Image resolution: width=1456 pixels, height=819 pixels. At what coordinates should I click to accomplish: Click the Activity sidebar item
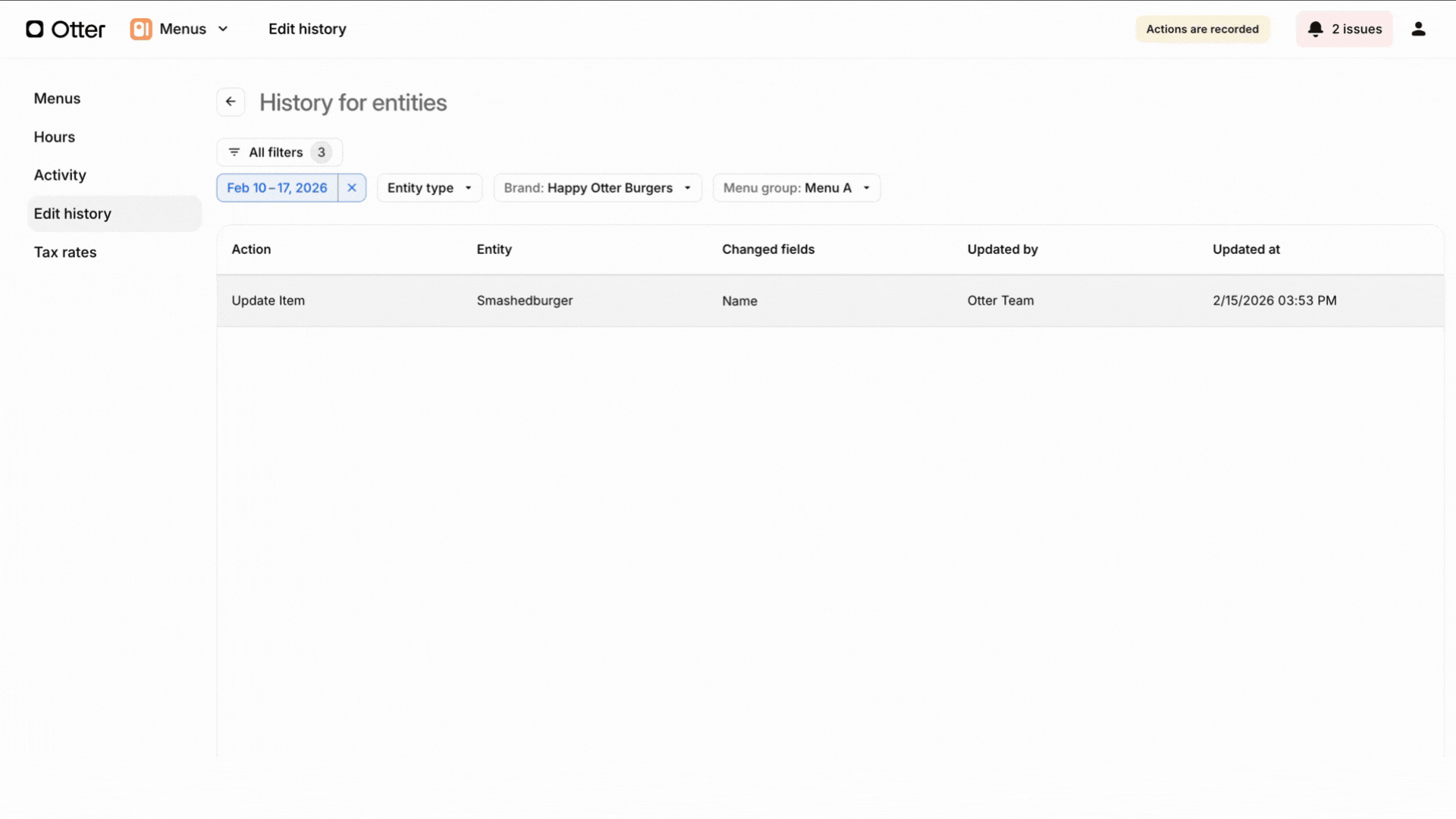click(59, 174)
